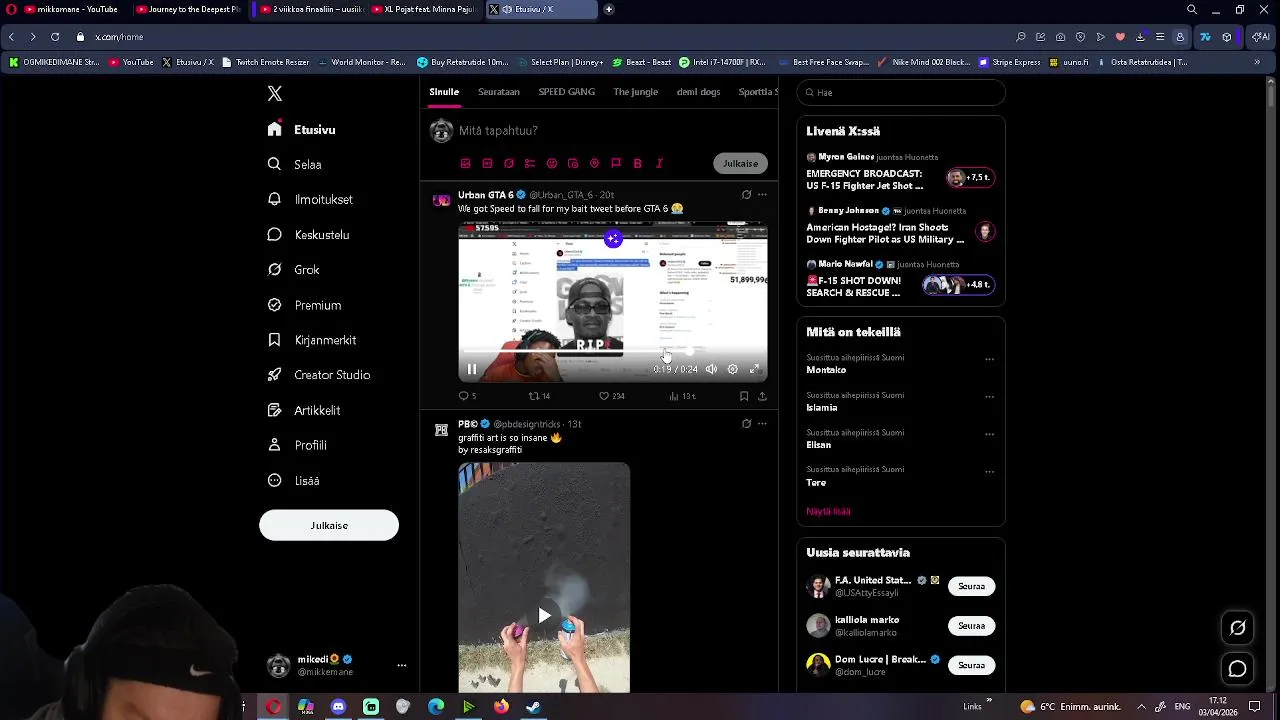The image size is (1280, 720).
Task: Expand the Lisää more menu
Action: [294, 481]
